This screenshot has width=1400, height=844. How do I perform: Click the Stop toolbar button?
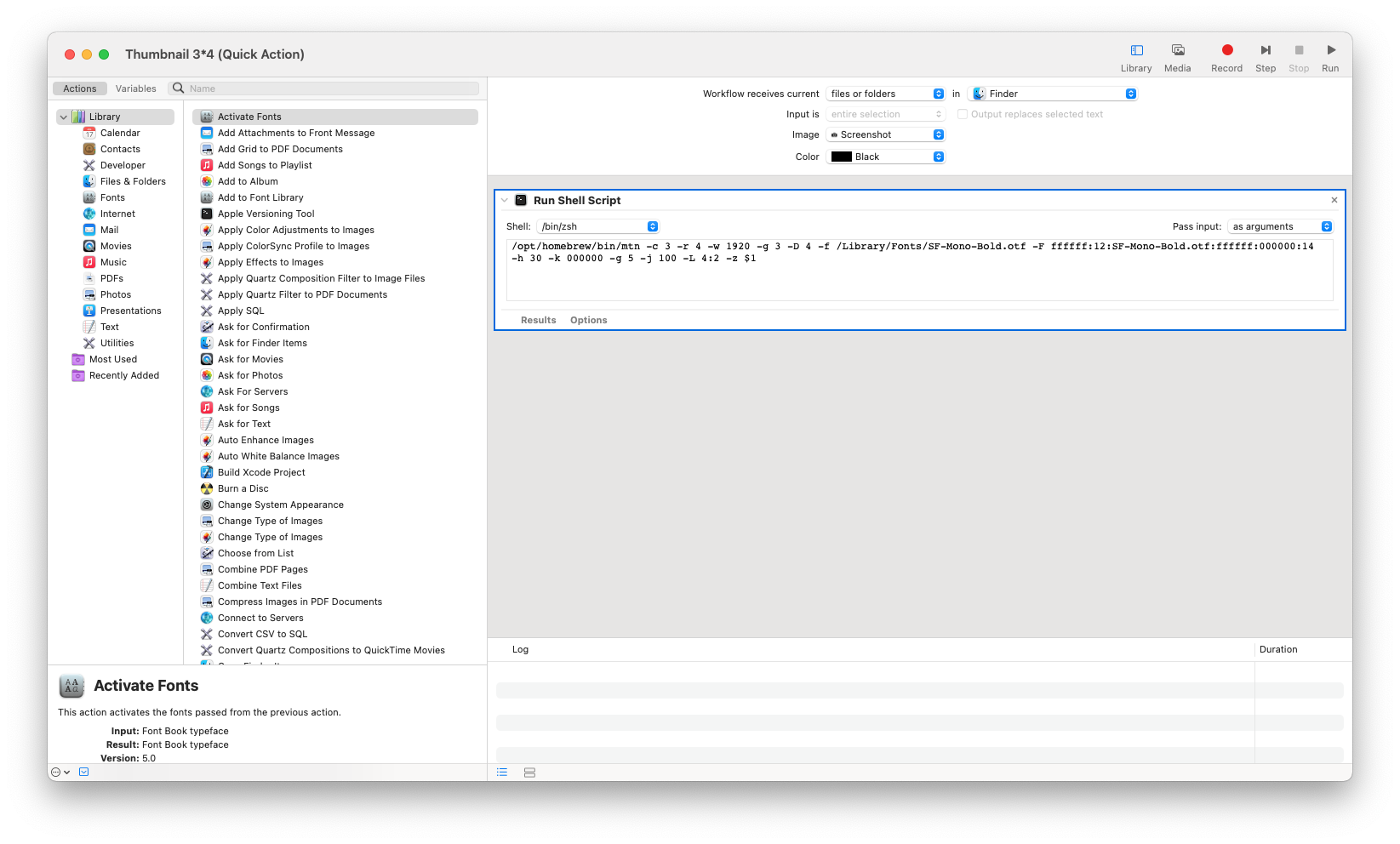(1299, 57)
